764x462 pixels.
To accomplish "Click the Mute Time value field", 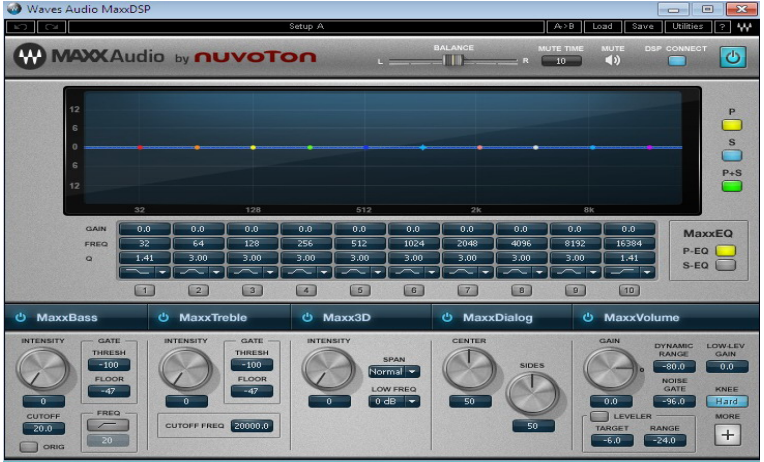I will click(561, 61).
